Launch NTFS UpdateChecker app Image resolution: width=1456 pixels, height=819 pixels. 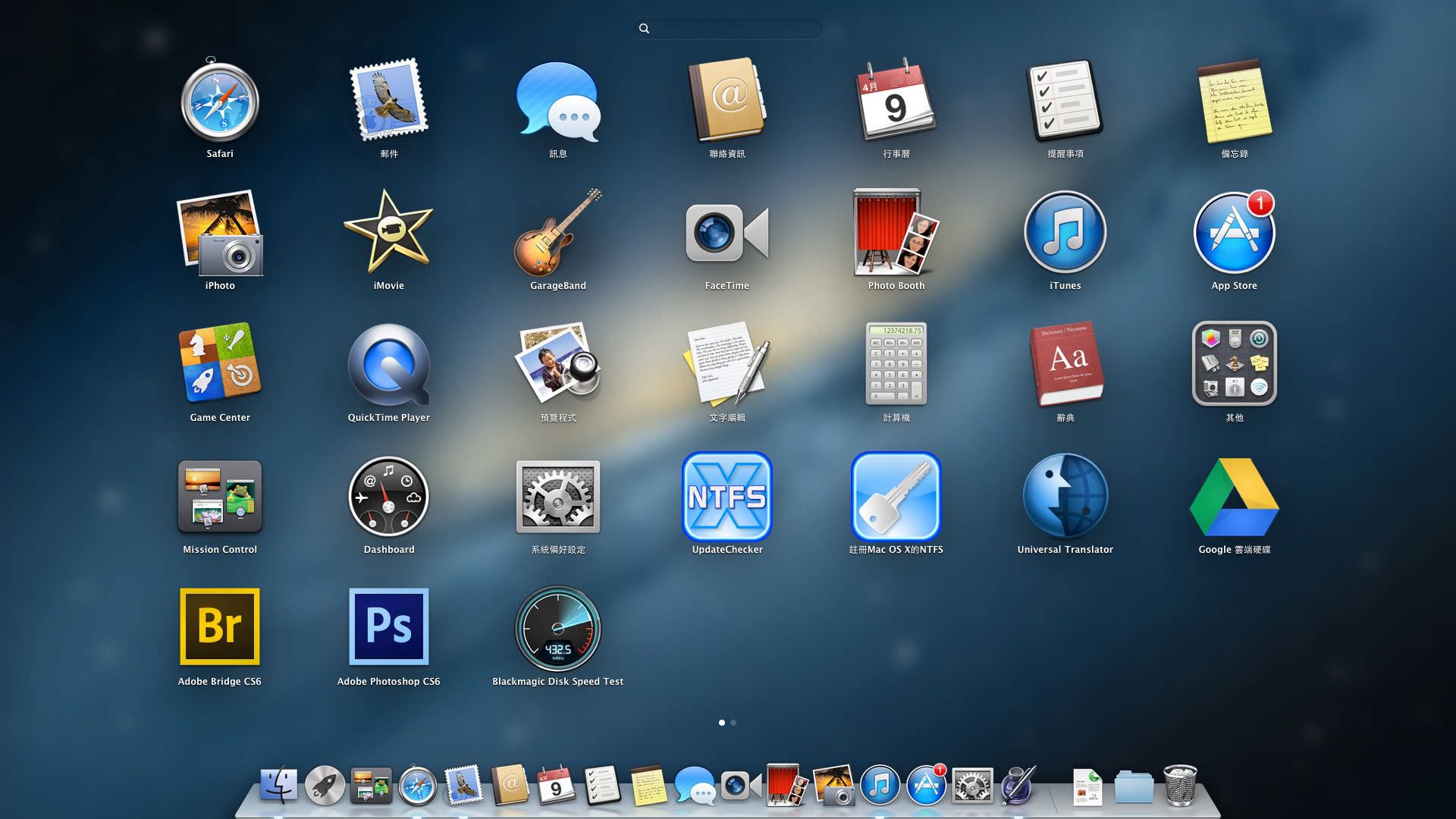pos(726,497)
